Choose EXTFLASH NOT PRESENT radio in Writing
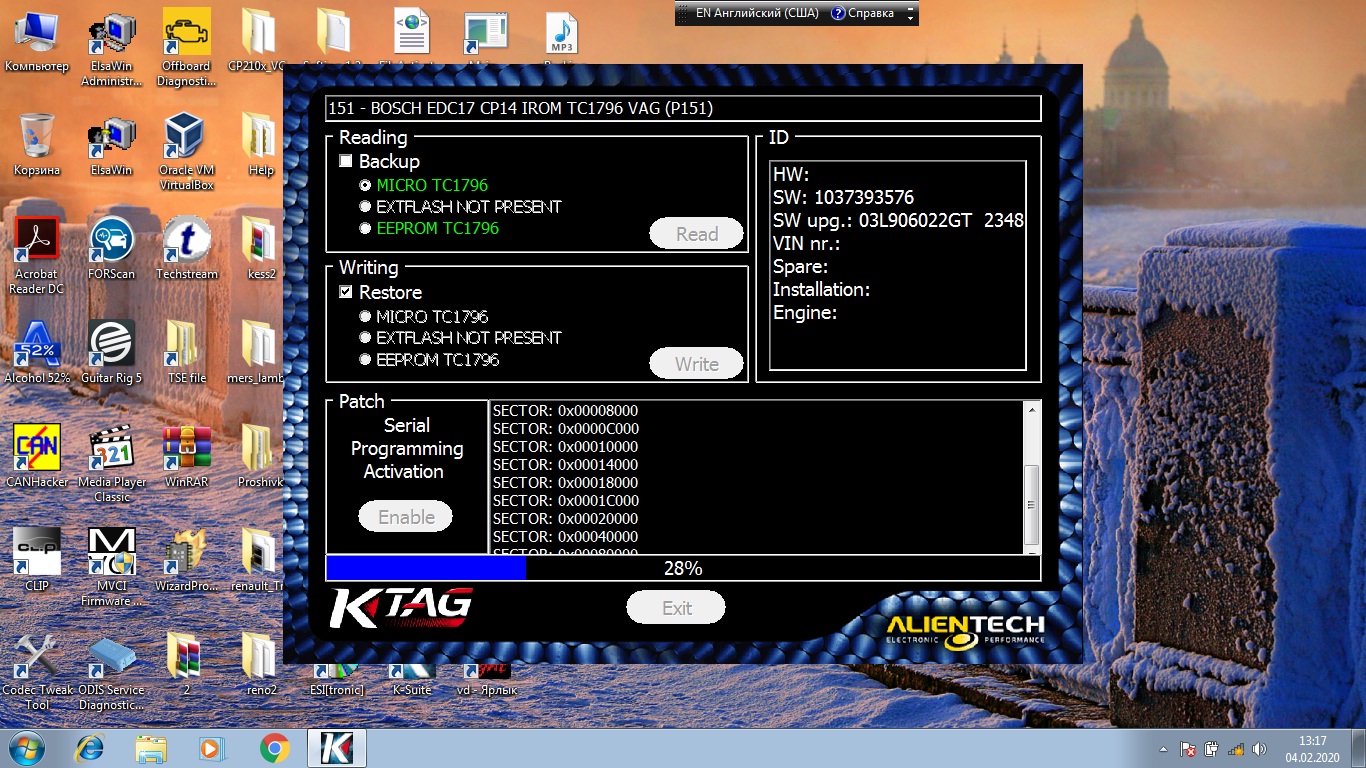Viewport: 1366px width, 768px height. (x=366, y=338)
